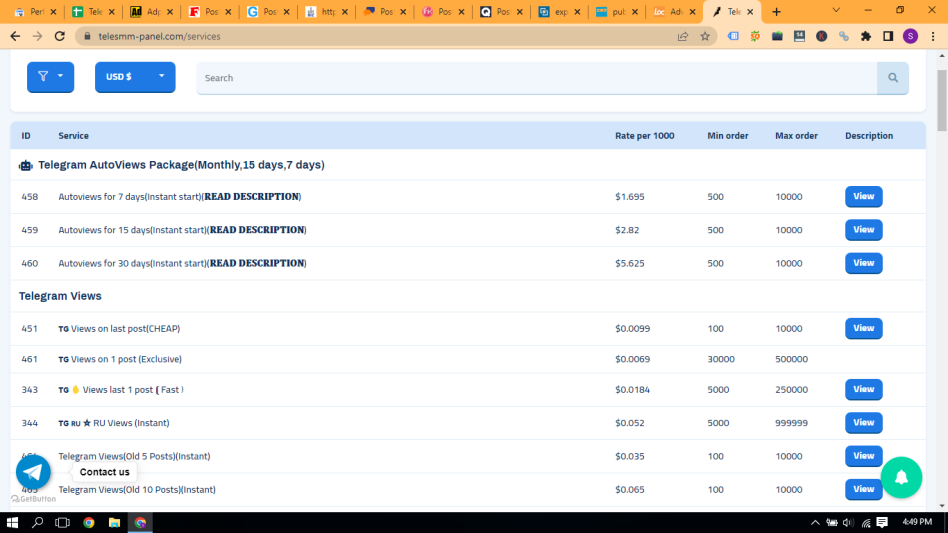Click the Min order column header
948x533 pixels.
pos(728,136)
